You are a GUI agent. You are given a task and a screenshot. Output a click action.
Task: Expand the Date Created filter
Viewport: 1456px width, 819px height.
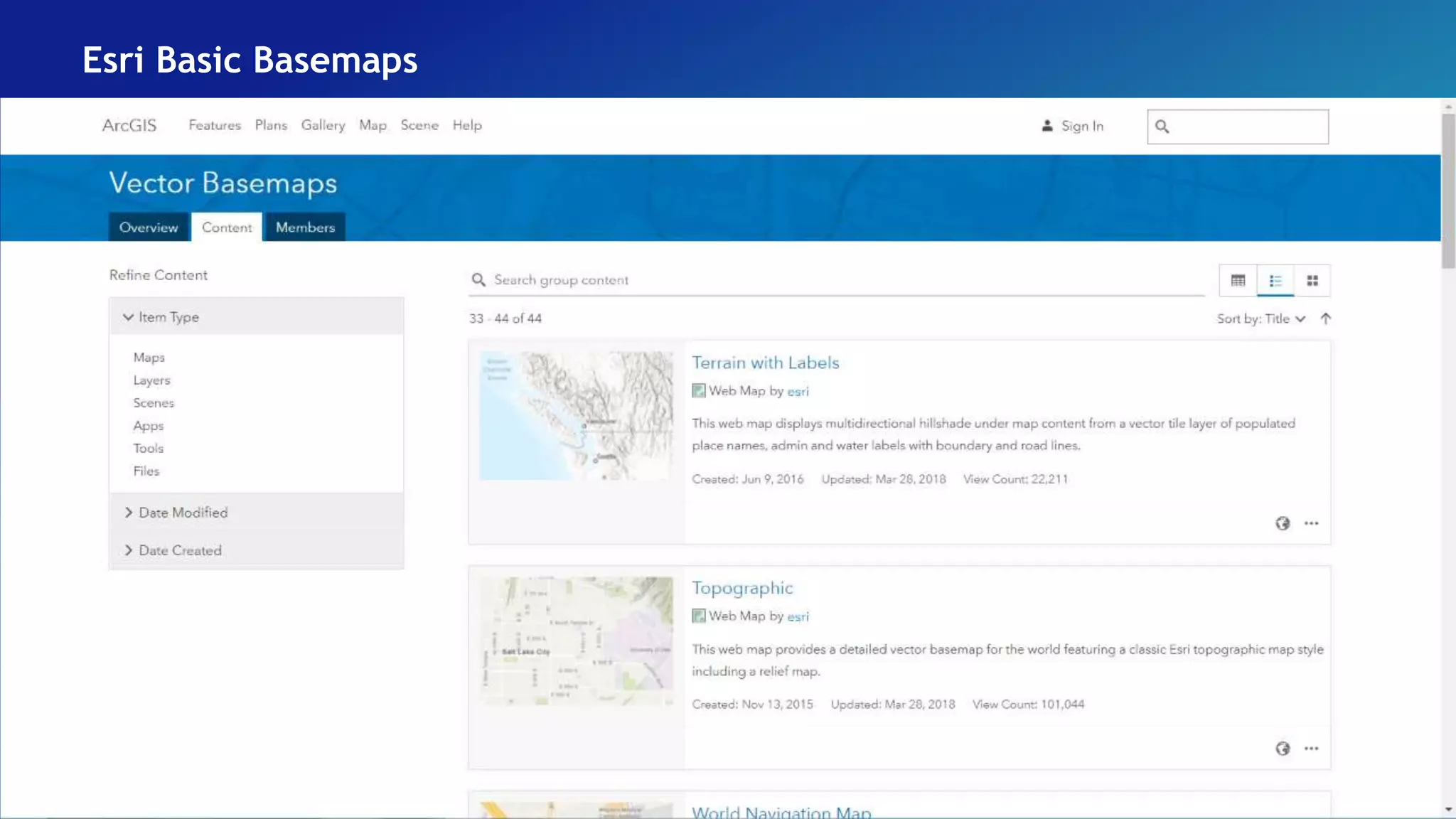[256, 550]
